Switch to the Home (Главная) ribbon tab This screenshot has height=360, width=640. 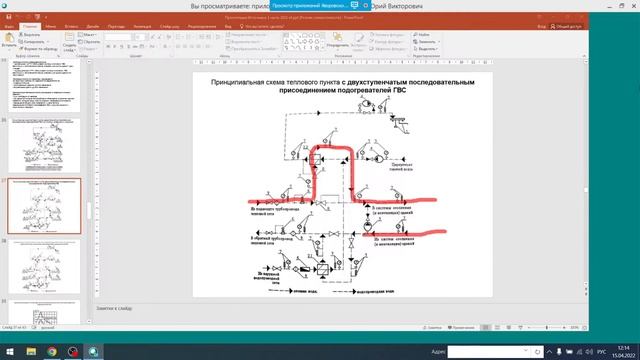click(30, 27)
